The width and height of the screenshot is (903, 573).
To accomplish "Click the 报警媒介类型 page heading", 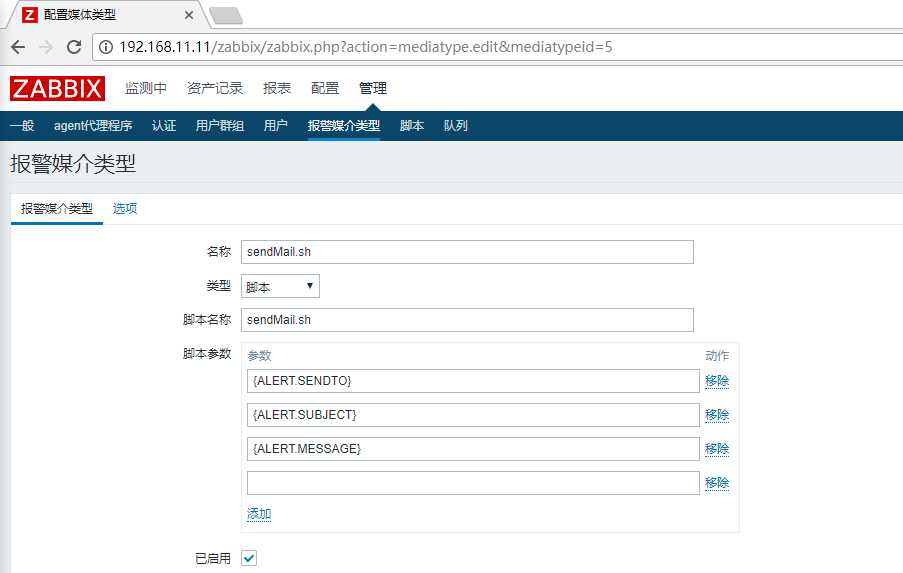I will (x=73, y=164).
